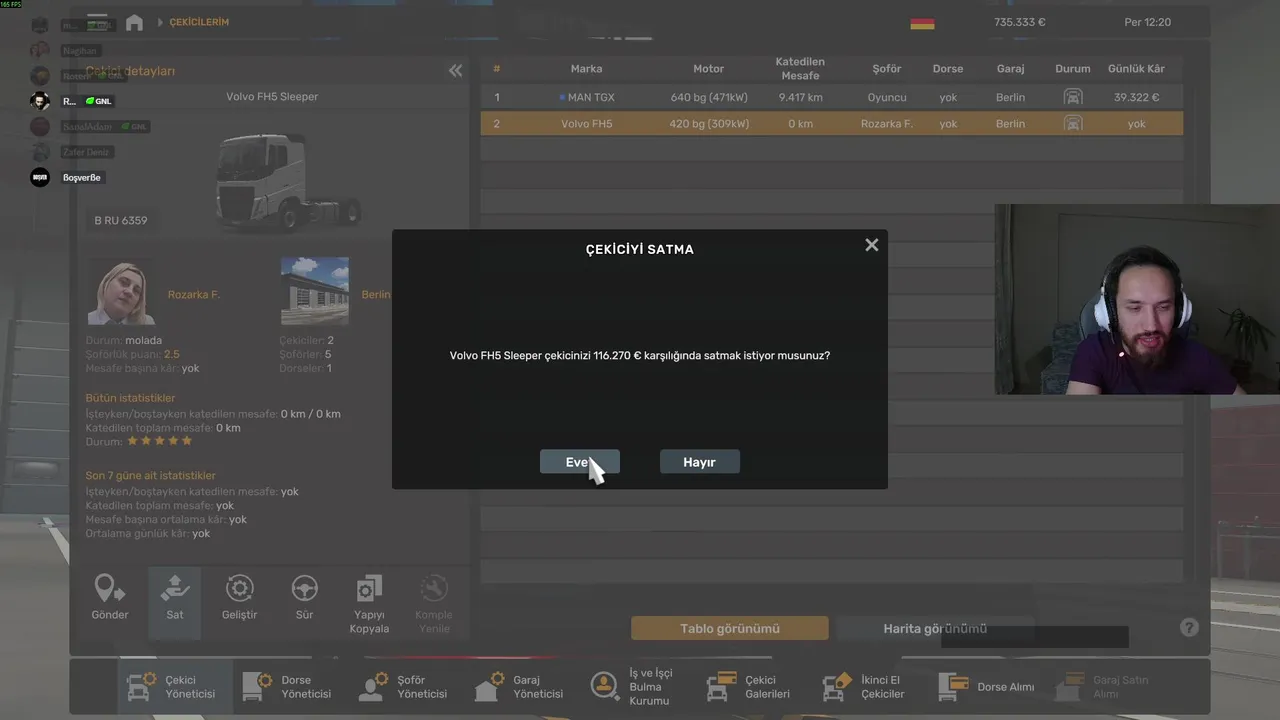Viewport: 1280px width, 720px height.
Task: Sort table by Durum column
Action: tap(1073, 69)
